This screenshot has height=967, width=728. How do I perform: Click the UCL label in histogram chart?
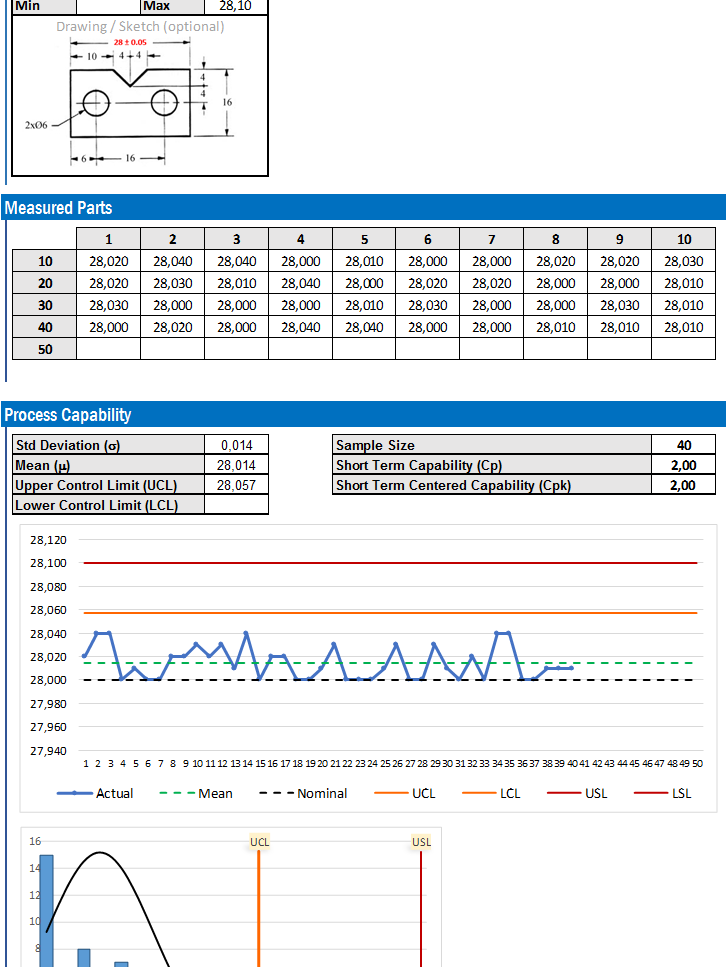click(x=259, y=842)
